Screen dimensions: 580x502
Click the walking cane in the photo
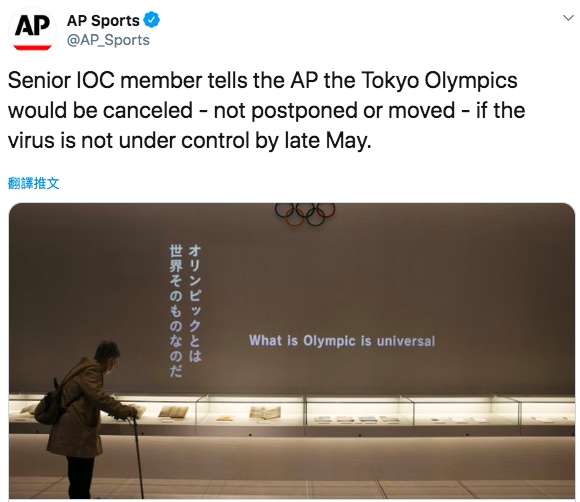pos(137,457)
